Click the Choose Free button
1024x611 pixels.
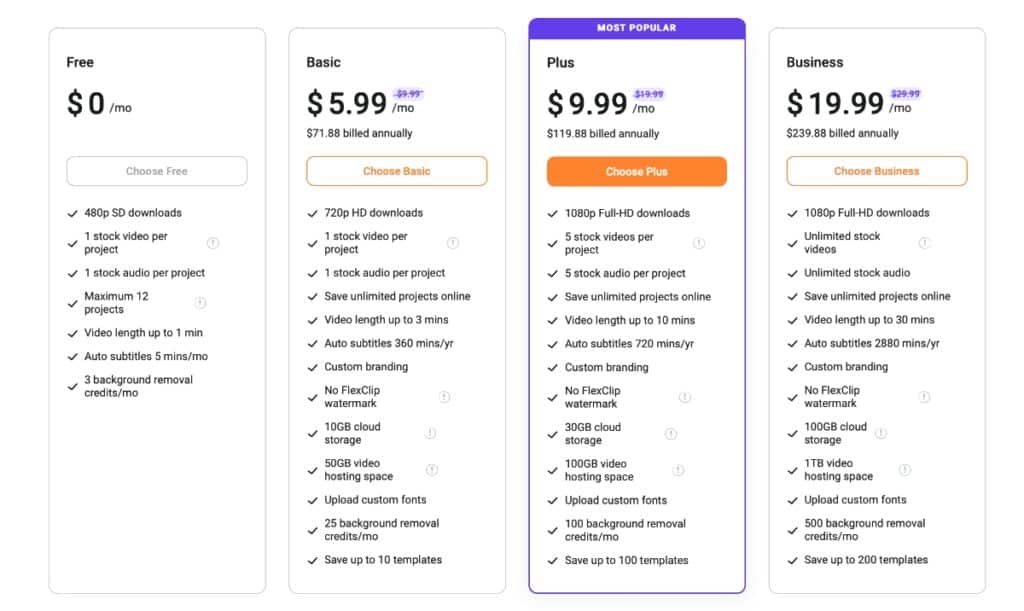click(x=157, y=171)
